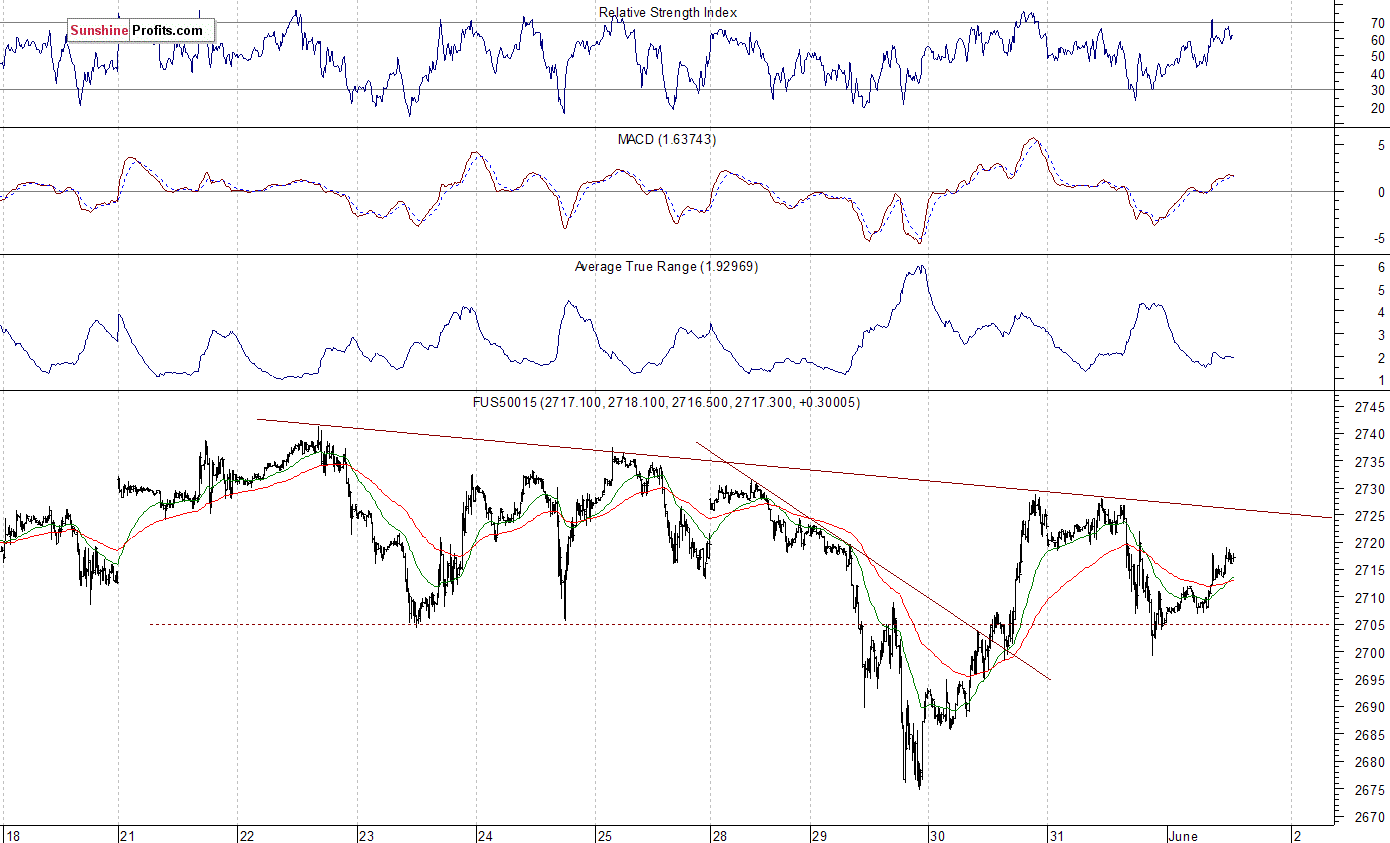Click date label 29 on time axis
The width and height of the screenshot is (1390, 843).
coord(819,835)
